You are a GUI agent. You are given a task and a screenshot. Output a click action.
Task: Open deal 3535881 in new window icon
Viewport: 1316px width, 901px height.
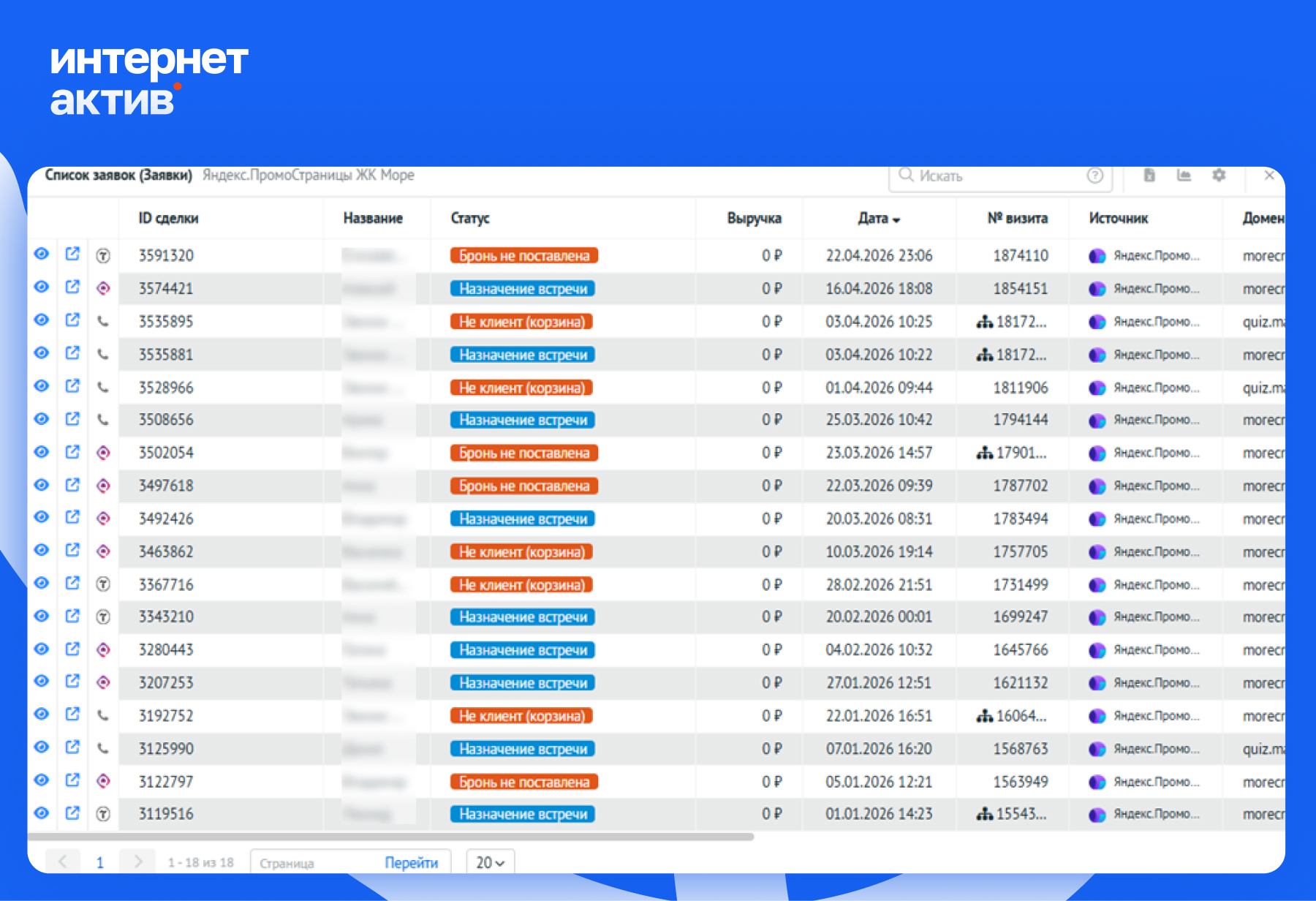72,353
